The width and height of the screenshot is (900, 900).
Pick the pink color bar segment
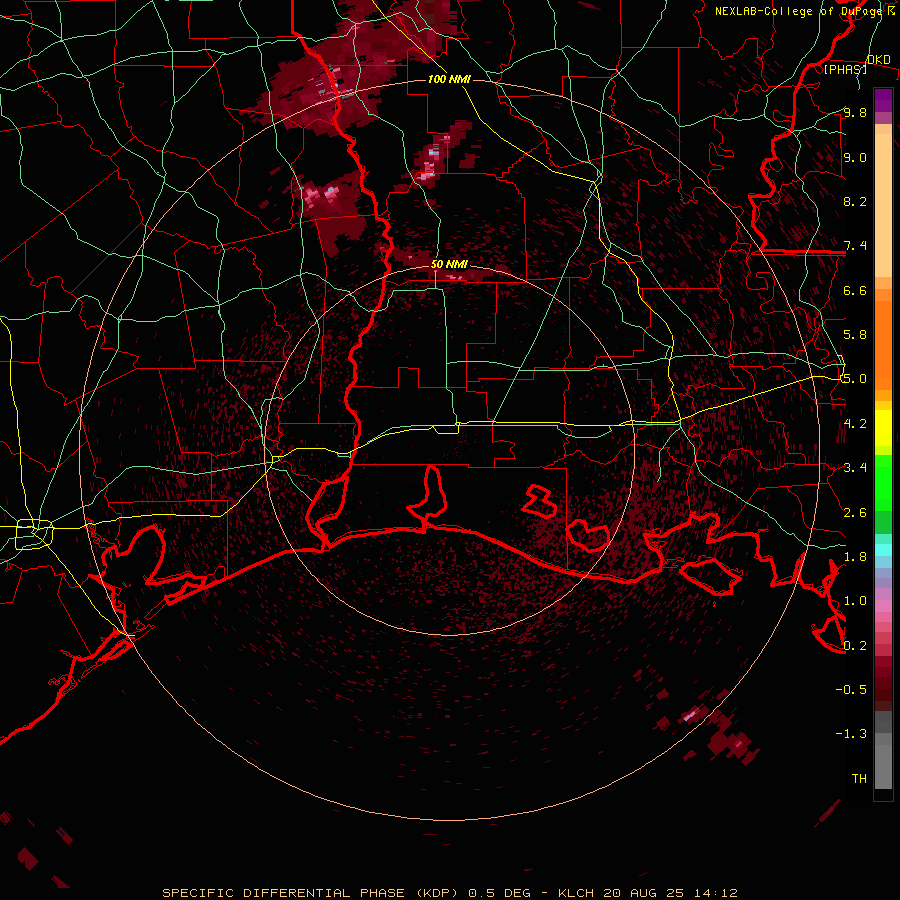pos(883,606)
